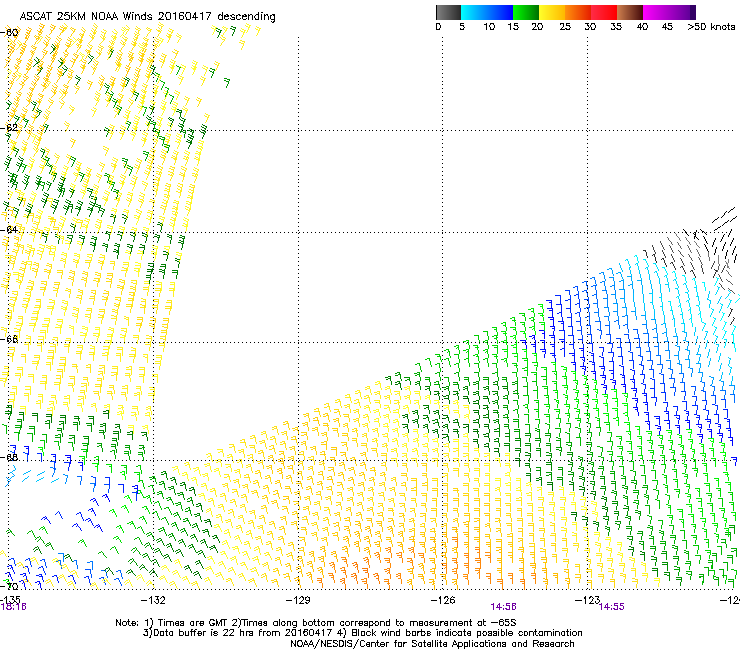Select the magenta-purple 40–50 knots legend swatch
This screenshot has width=740, height=650.
pyautogui.click(x=669, y=12)
